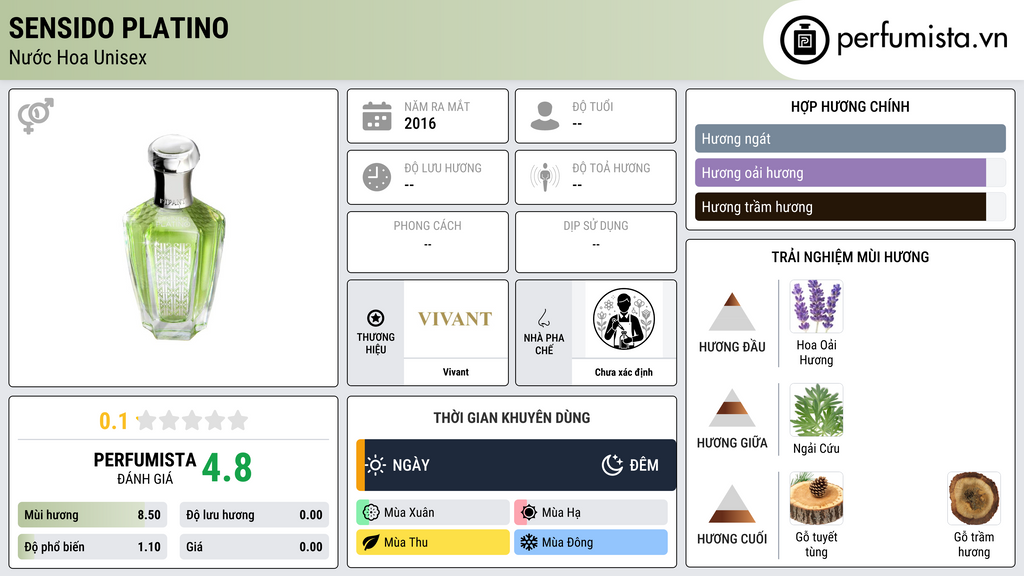Click the unisex gender symbol icon
1024x576 pixels.
coord(36,116)
